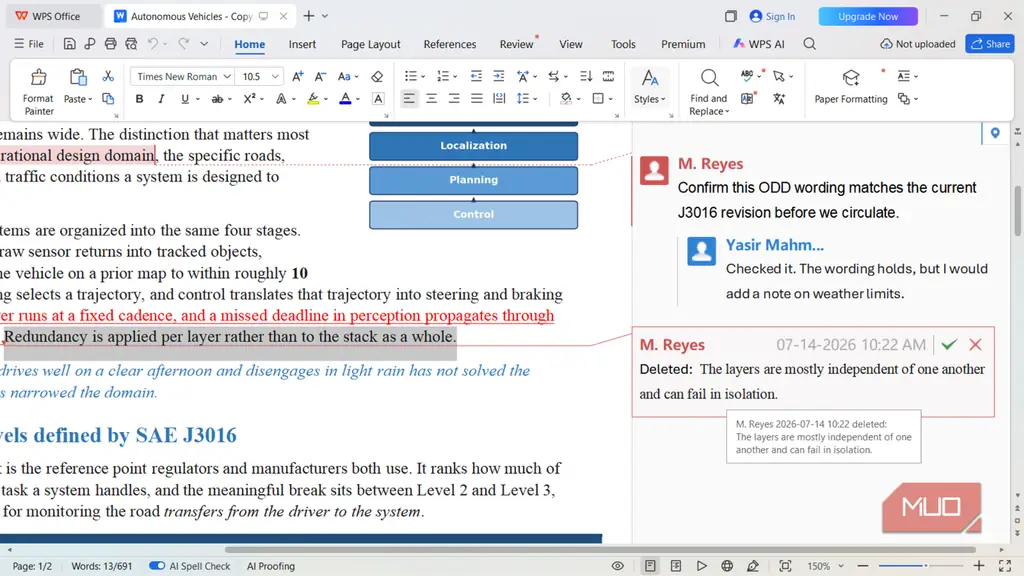Toggle left paragraph alignment
1024x576 pixels.
pyautogui.click(x=409, y=99)
